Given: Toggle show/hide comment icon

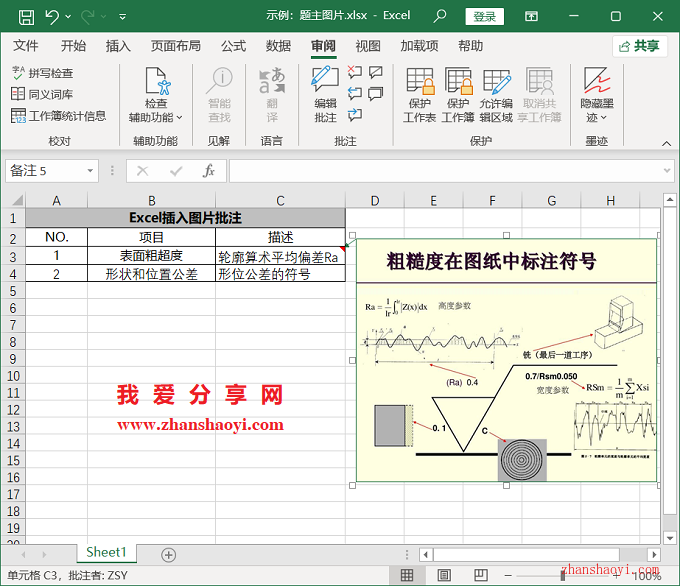Looking at the screenshot, I should (376, 72).
